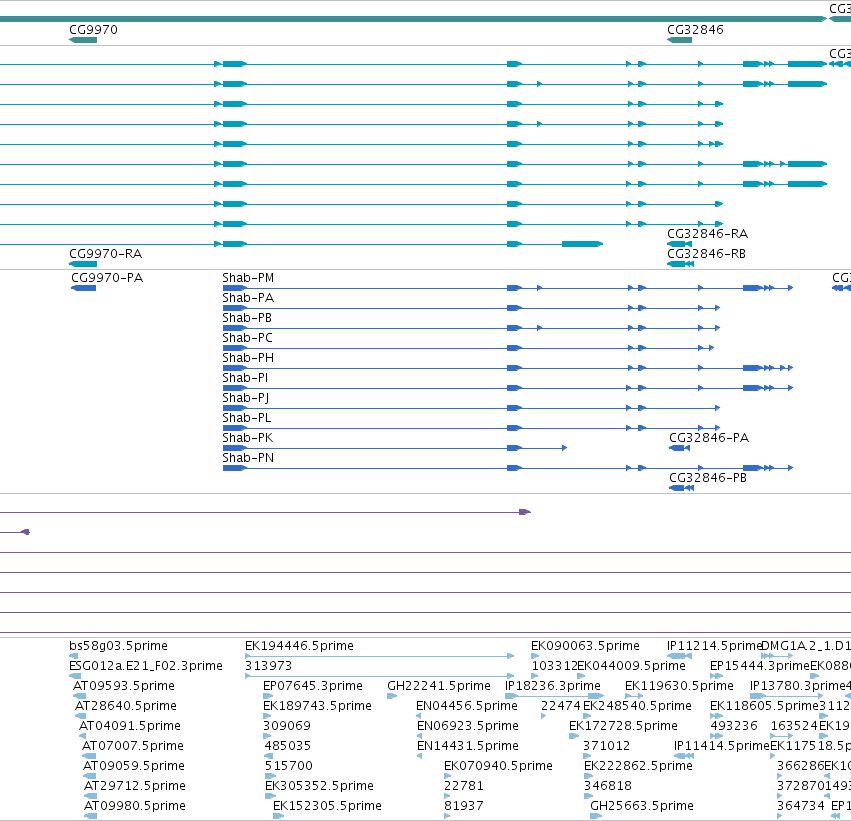Click the AT28640.5prime EST label
This screenshot has width=851, height=821.
(x=126, y=706)
